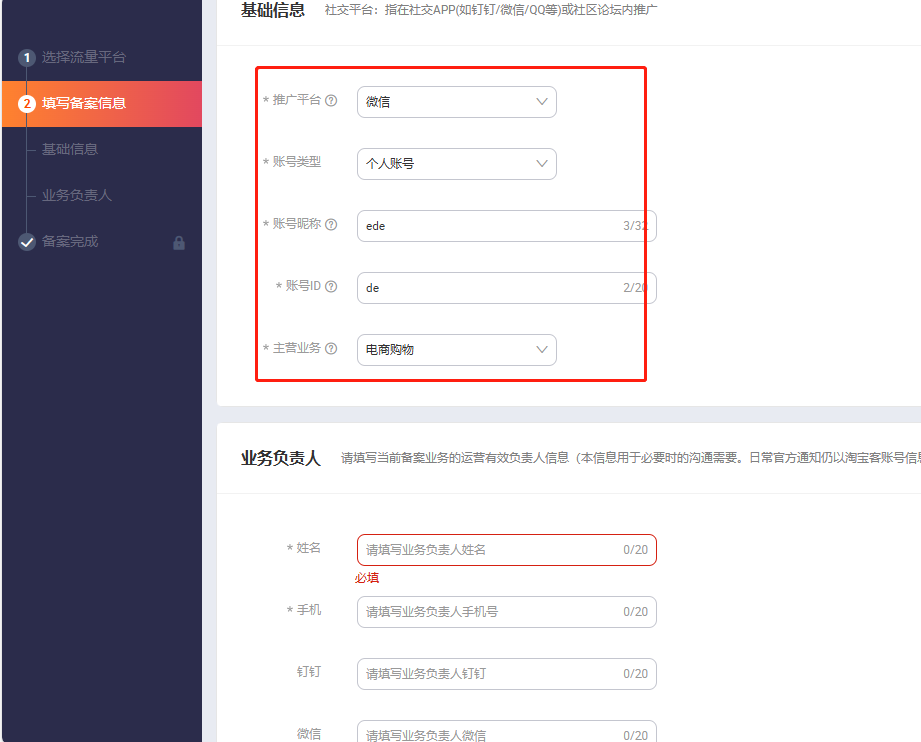Click the step 2 number circle icon

click(27, 104)
